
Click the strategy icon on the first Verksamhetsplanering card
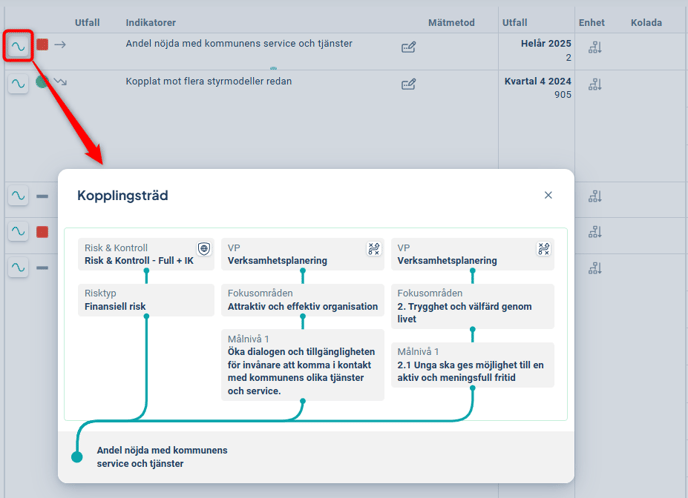pyautogui.click(x=374, y=249)
